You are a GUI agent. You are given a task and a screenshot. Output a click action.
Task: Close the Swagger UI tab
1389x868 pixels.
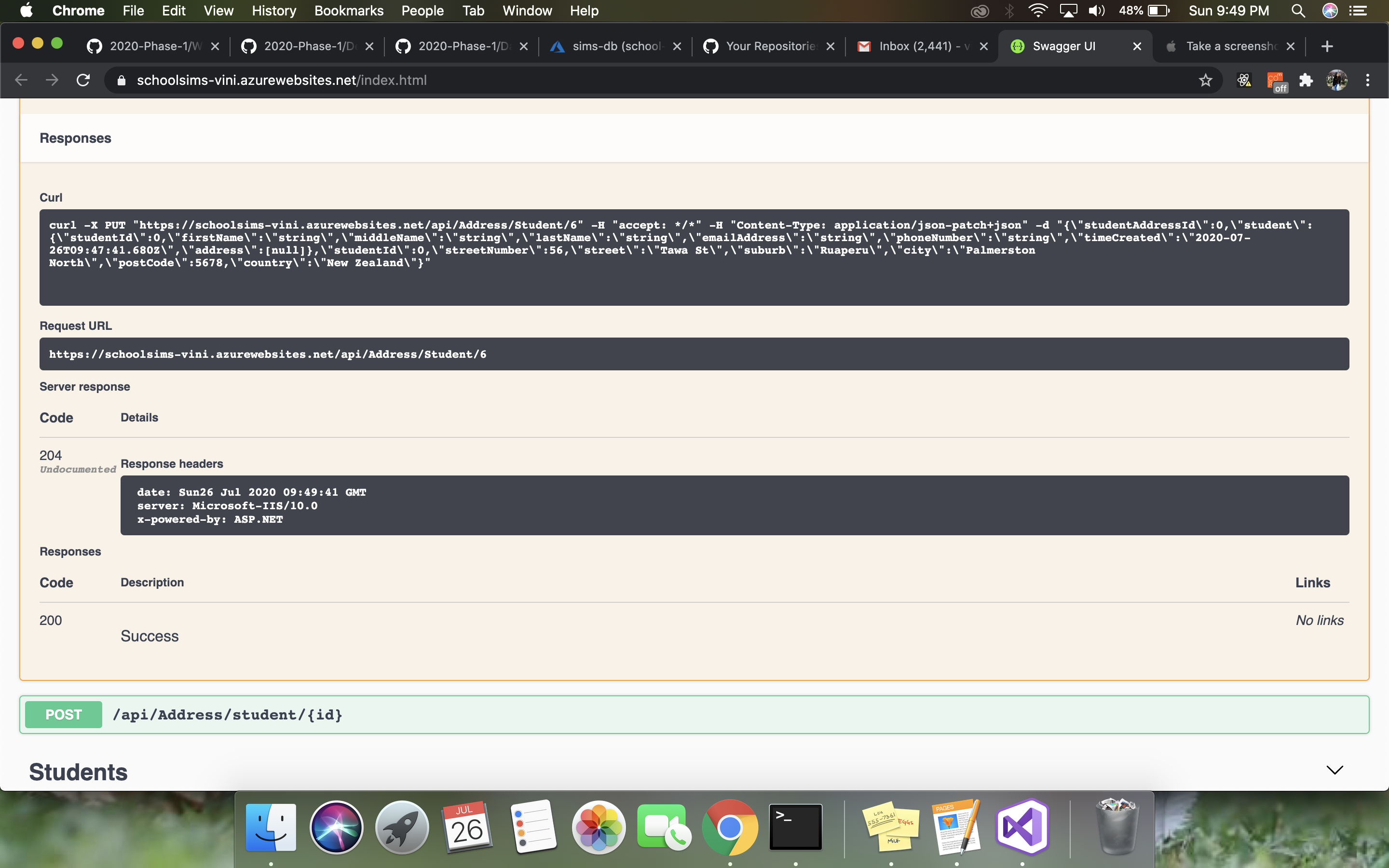(x=1137, y=46)
